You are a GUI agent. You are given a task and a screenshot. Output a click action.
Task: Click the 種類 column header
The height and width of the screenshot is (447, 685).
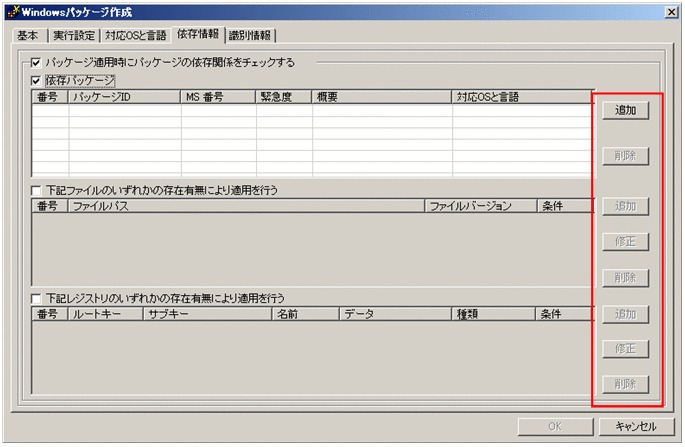pos(494,314)
